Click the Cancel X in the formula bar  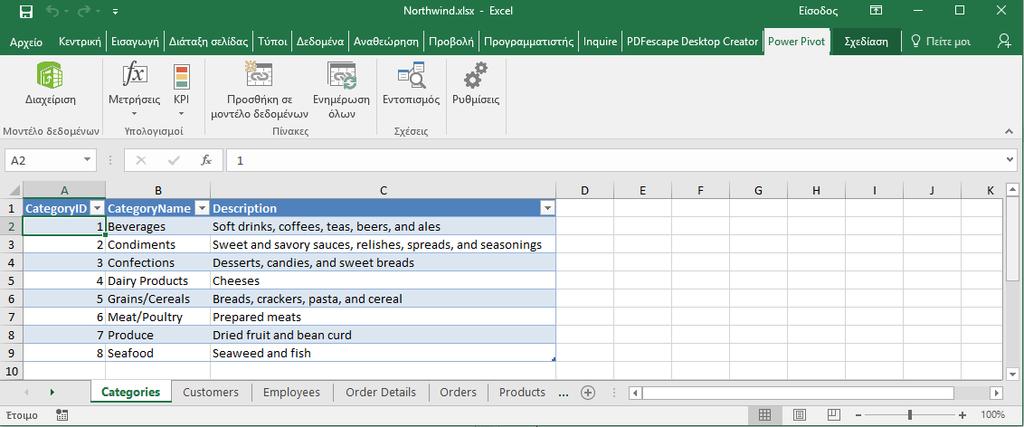tap(141, 160)
